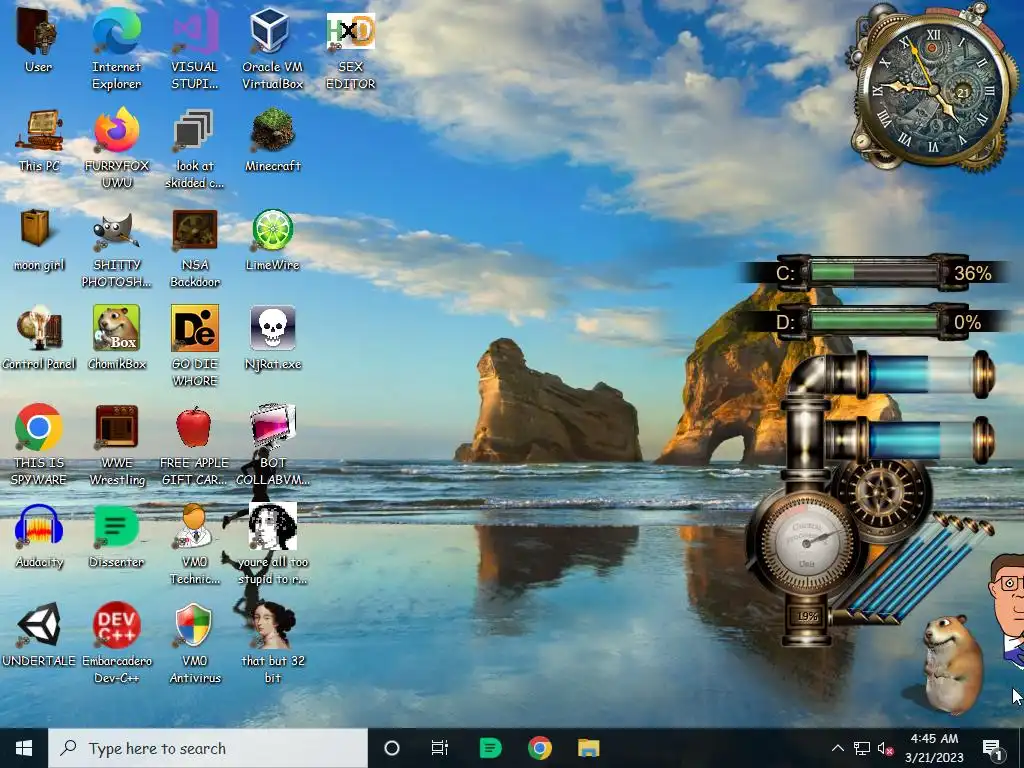Select the look at skidded c... icon
The image size is (1024, 768).
click(194, 148)
